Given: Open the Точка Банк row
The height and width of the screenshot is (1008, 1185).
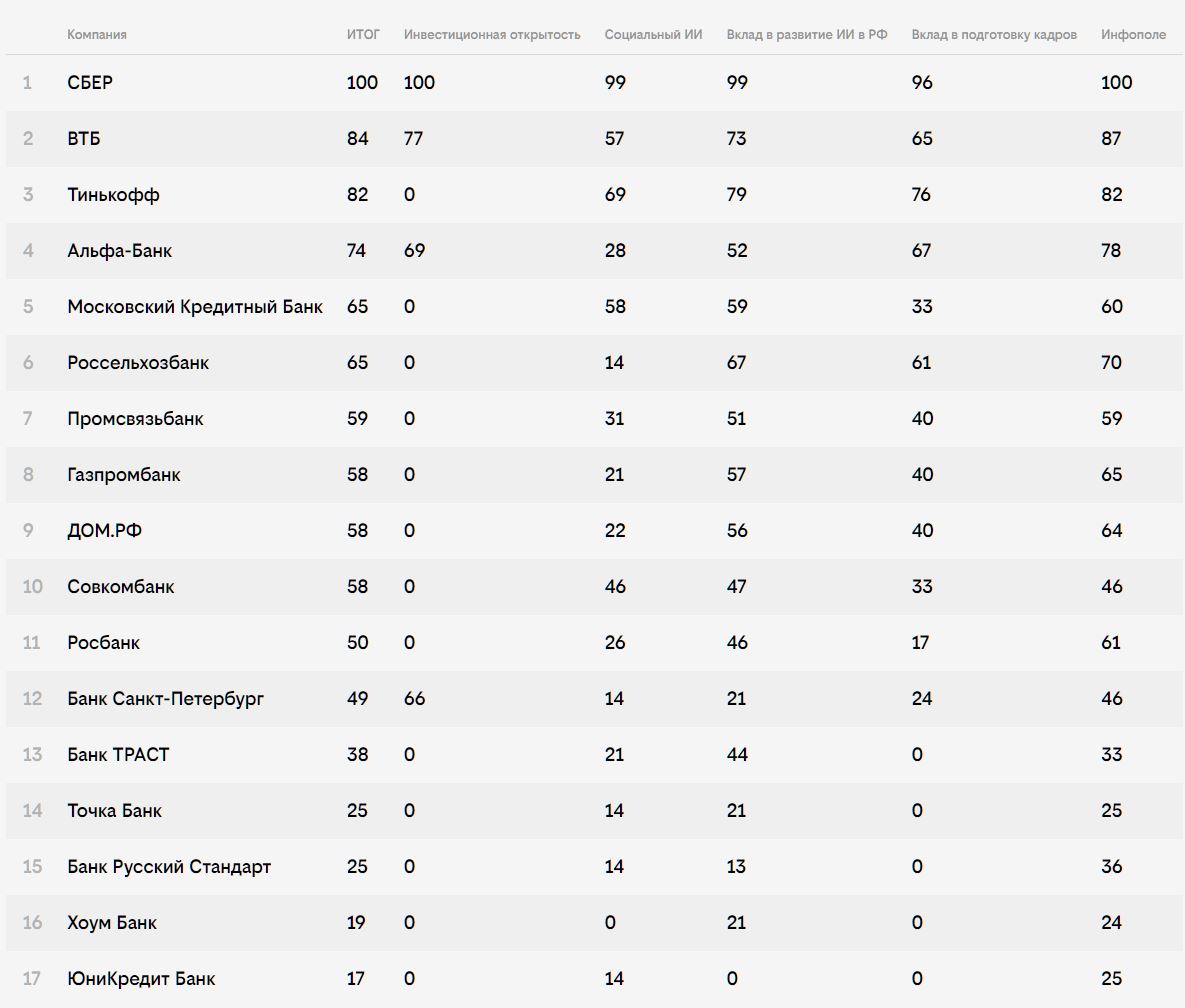Looking at the screenshot, I should (x=595, y=811).
